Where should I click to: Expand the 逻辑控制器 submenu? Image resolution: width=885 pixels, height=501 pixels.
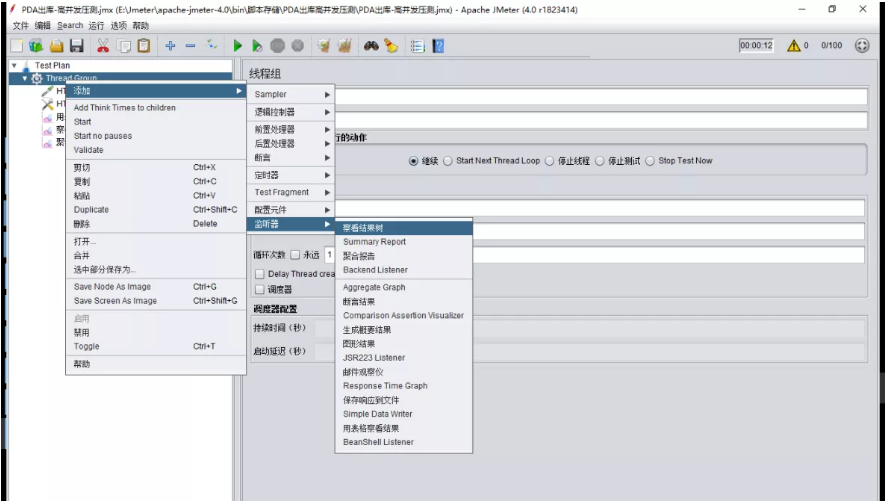(x=291, y=112)
